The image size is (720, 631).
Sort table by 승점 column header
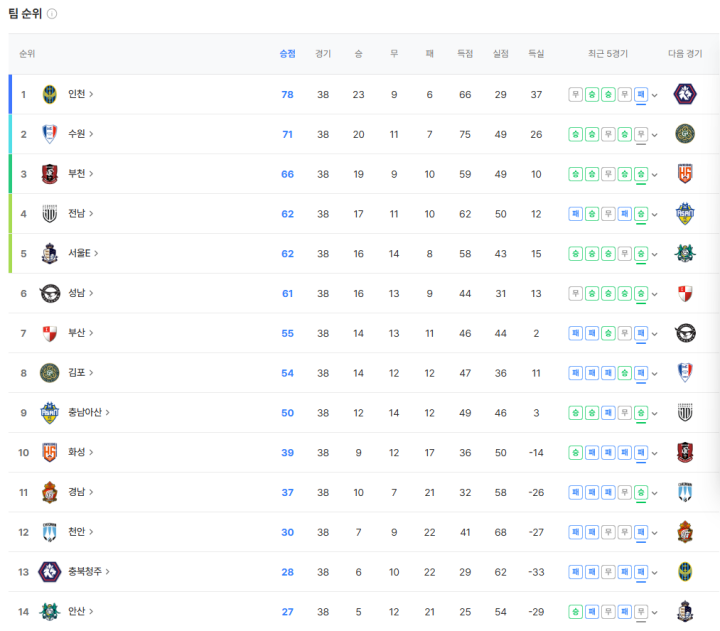coord(287,54)
